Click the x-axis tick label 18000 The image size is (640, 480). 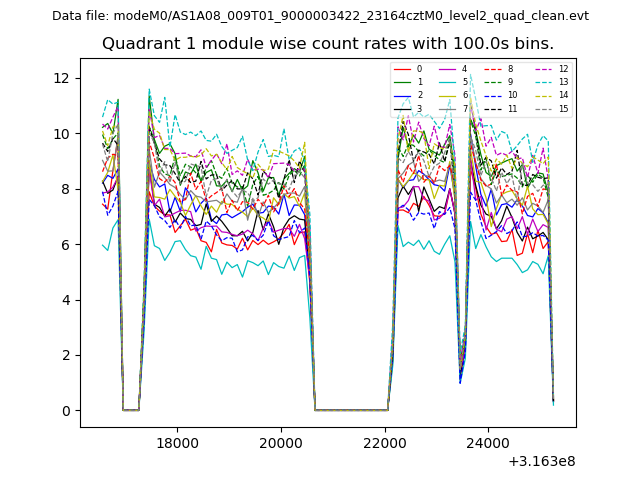pos(176,441)
